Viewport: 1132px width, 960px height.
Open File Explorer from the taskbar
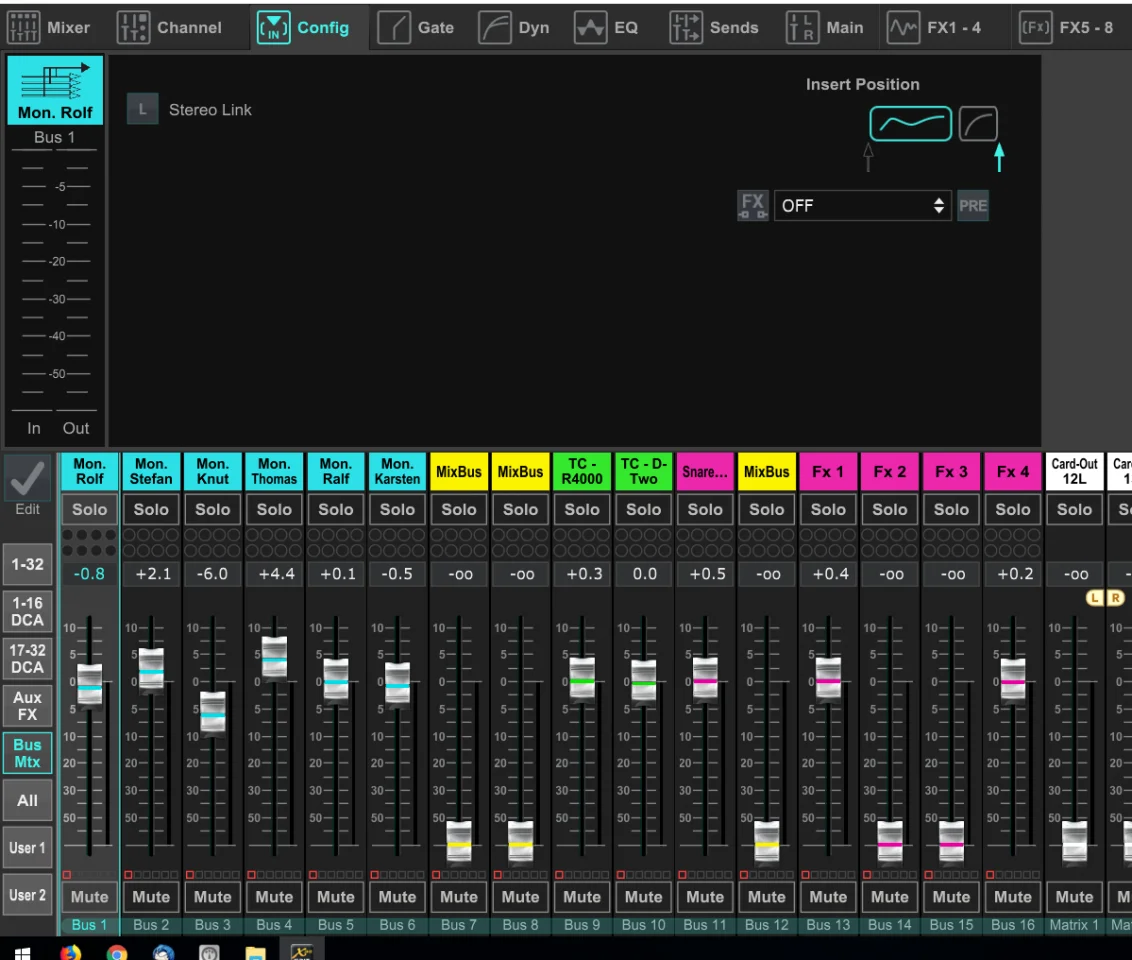[255, 951]
